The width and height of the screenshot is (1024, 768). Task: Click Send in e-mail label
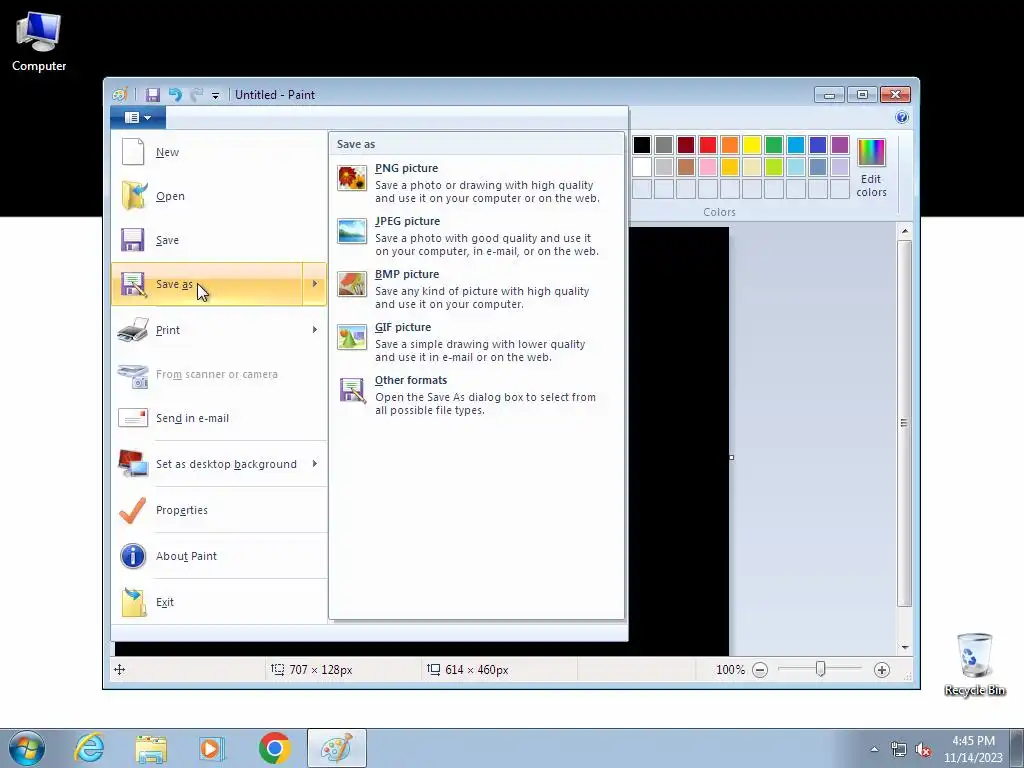click(x=192, y=418)
